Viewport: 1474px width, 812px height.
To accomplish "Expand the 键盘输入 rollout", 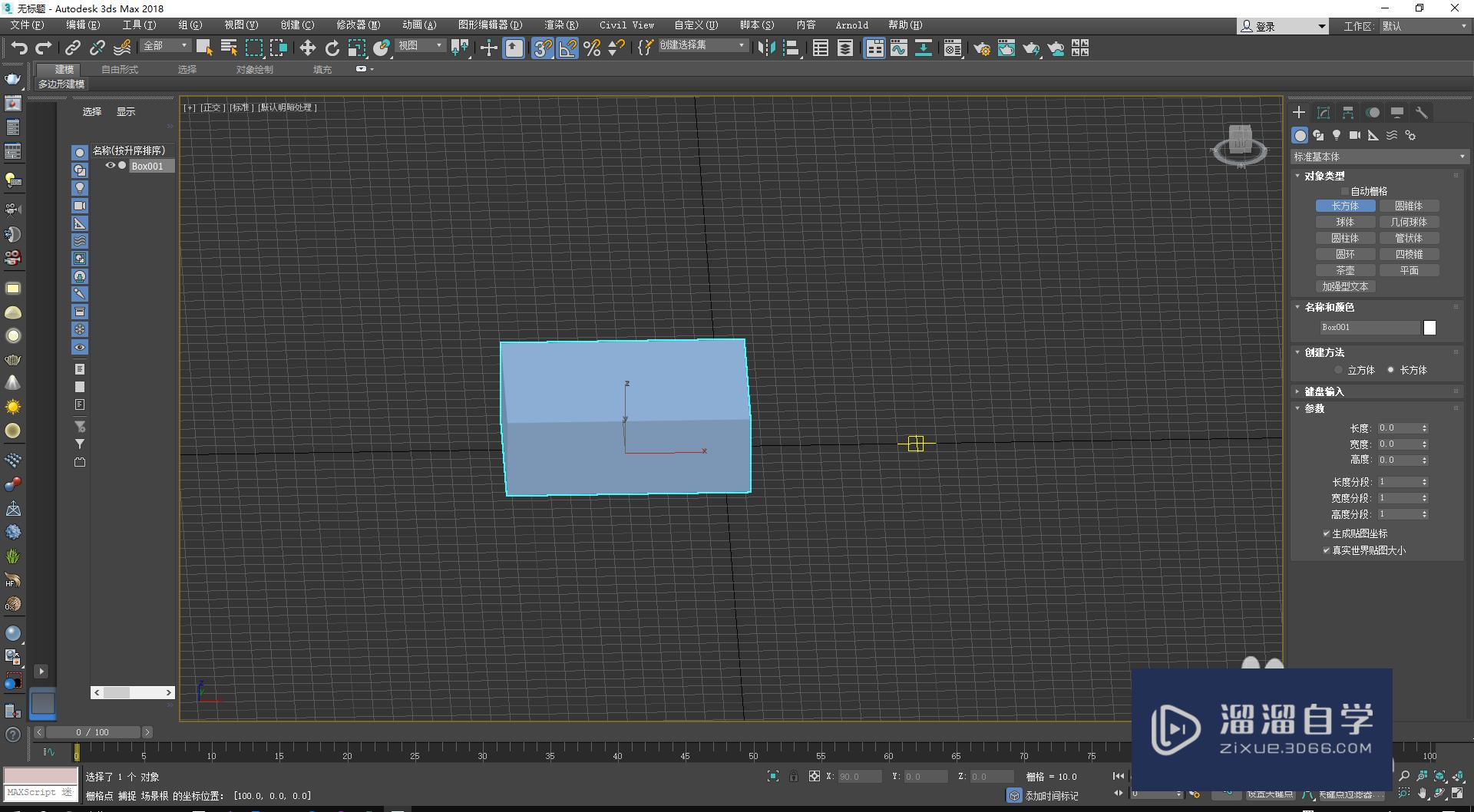I will point(1324,391).
